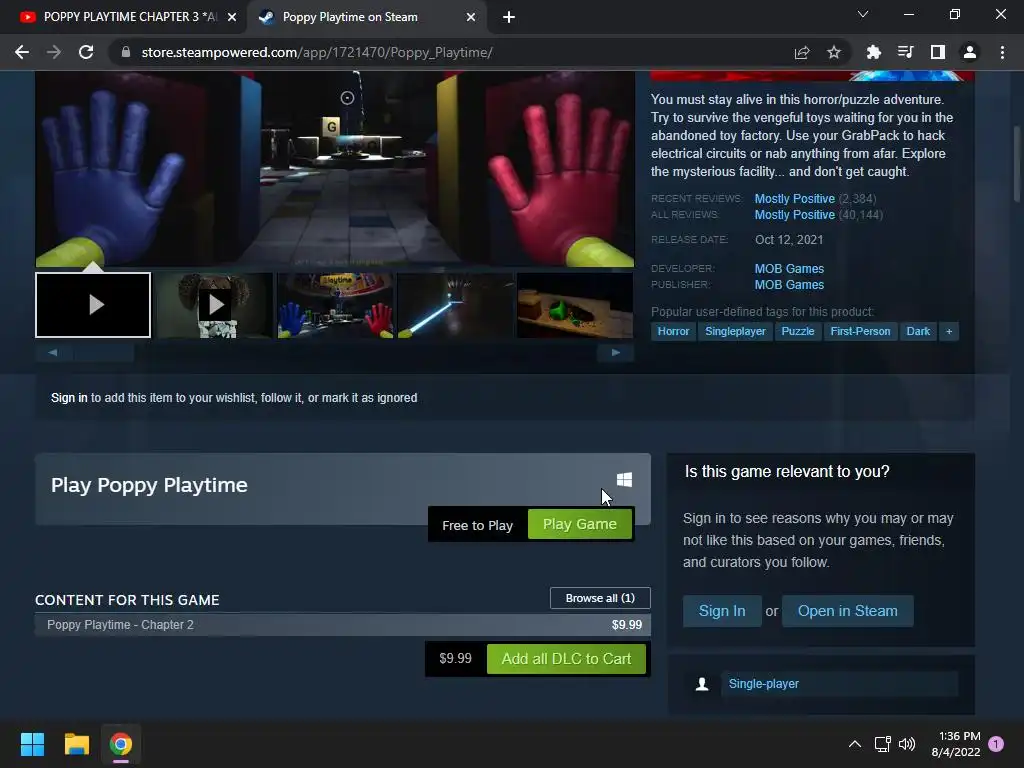Image resolution: width=1024 pixels, height=768 pixels.
Task: Click the Sign In button
Action: [722, 611]
